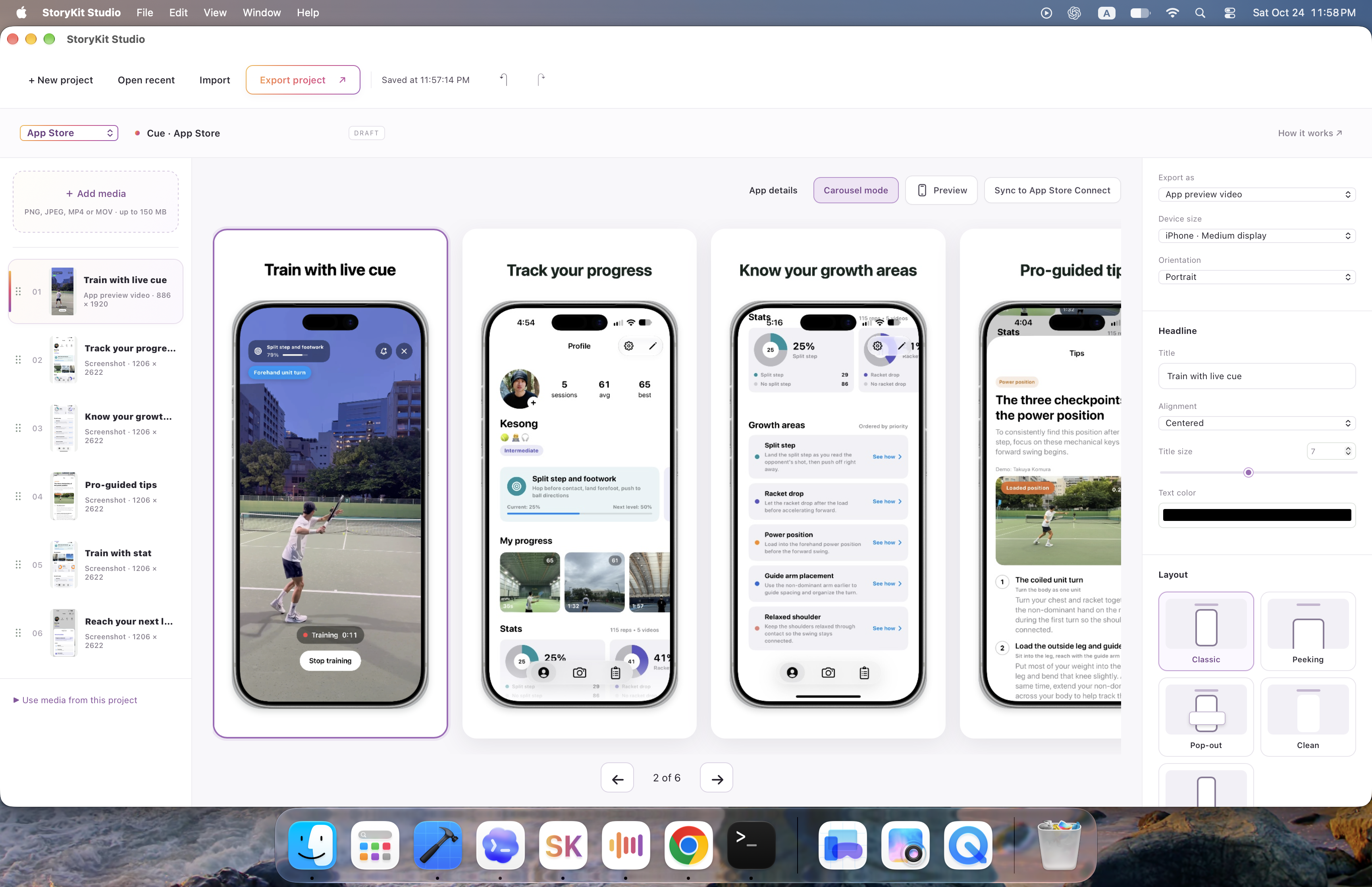
Task: Open the Edit menu
Action: click(x=178, y=13)
